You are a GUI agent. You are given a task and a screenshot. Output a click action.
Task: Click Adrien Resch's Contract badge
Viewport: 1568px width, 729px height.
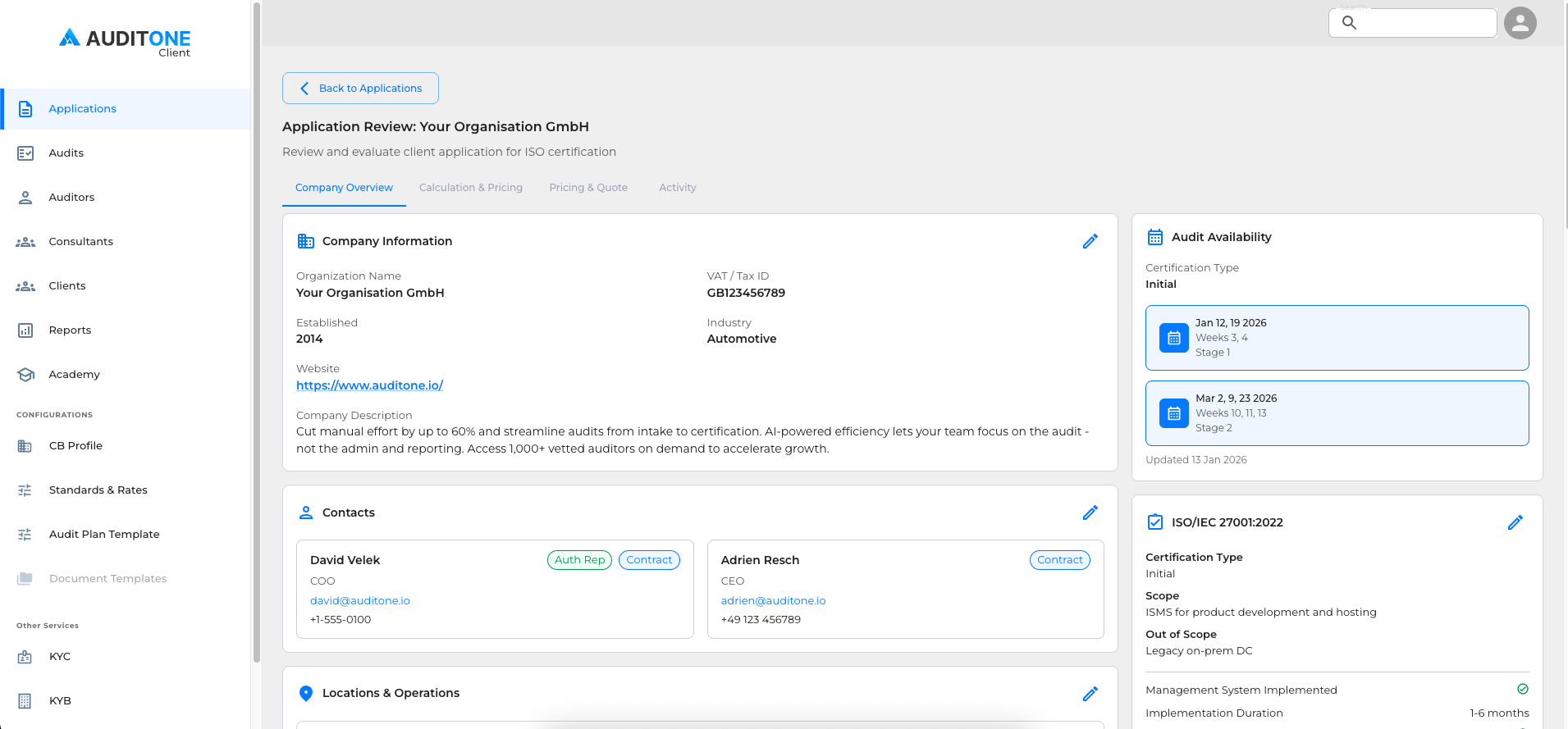click(x=1060, y=560)
